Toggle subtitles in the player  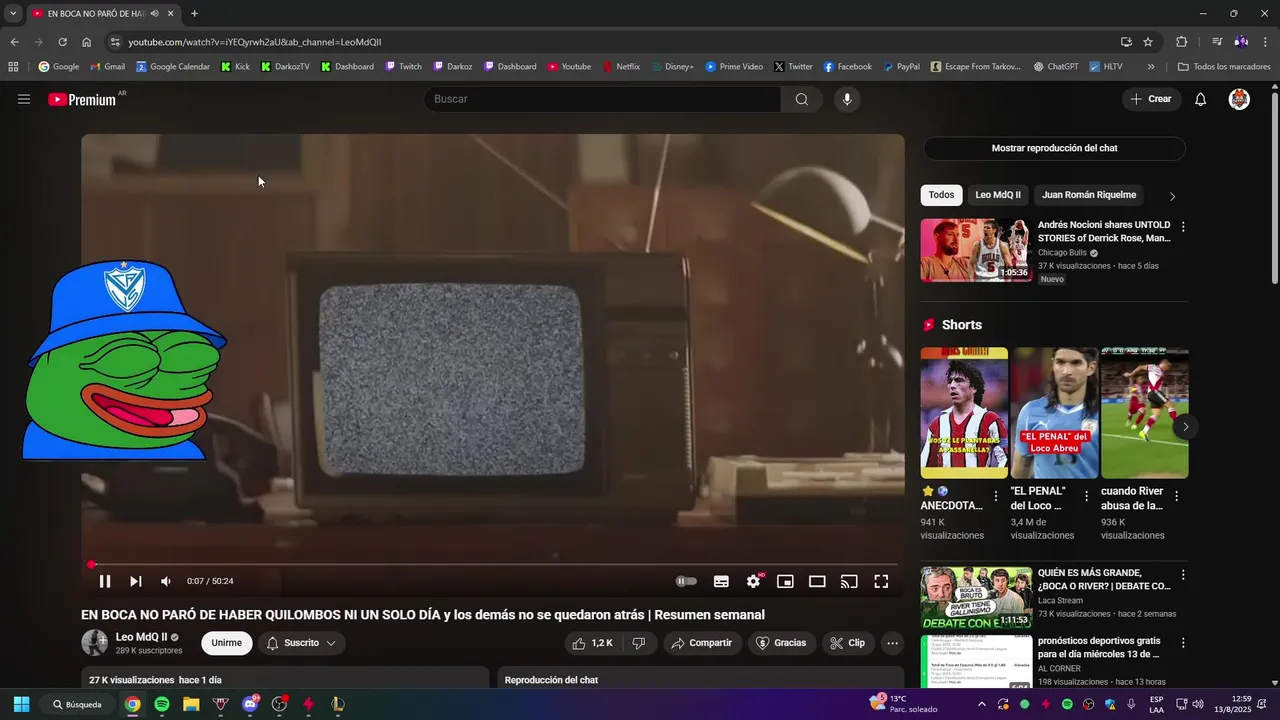pos(721,581)
